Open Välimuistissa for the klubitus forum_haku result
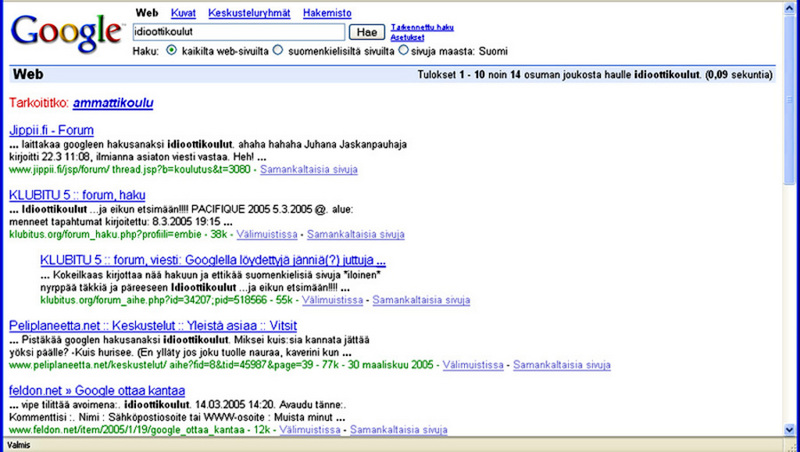This screenshot has height=452, width=800. tap(266, 235)
